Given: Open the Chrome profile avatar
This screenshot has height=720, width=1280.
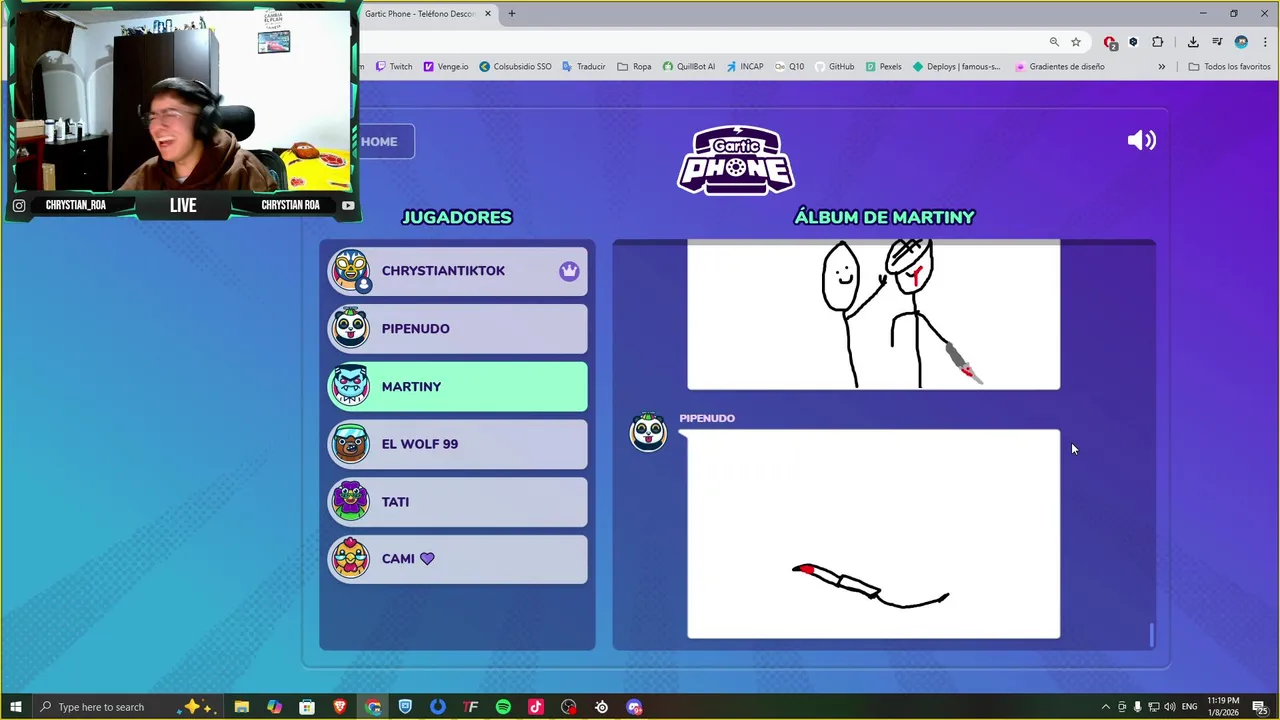Looking at the screenshot, I should point(1241,42).
